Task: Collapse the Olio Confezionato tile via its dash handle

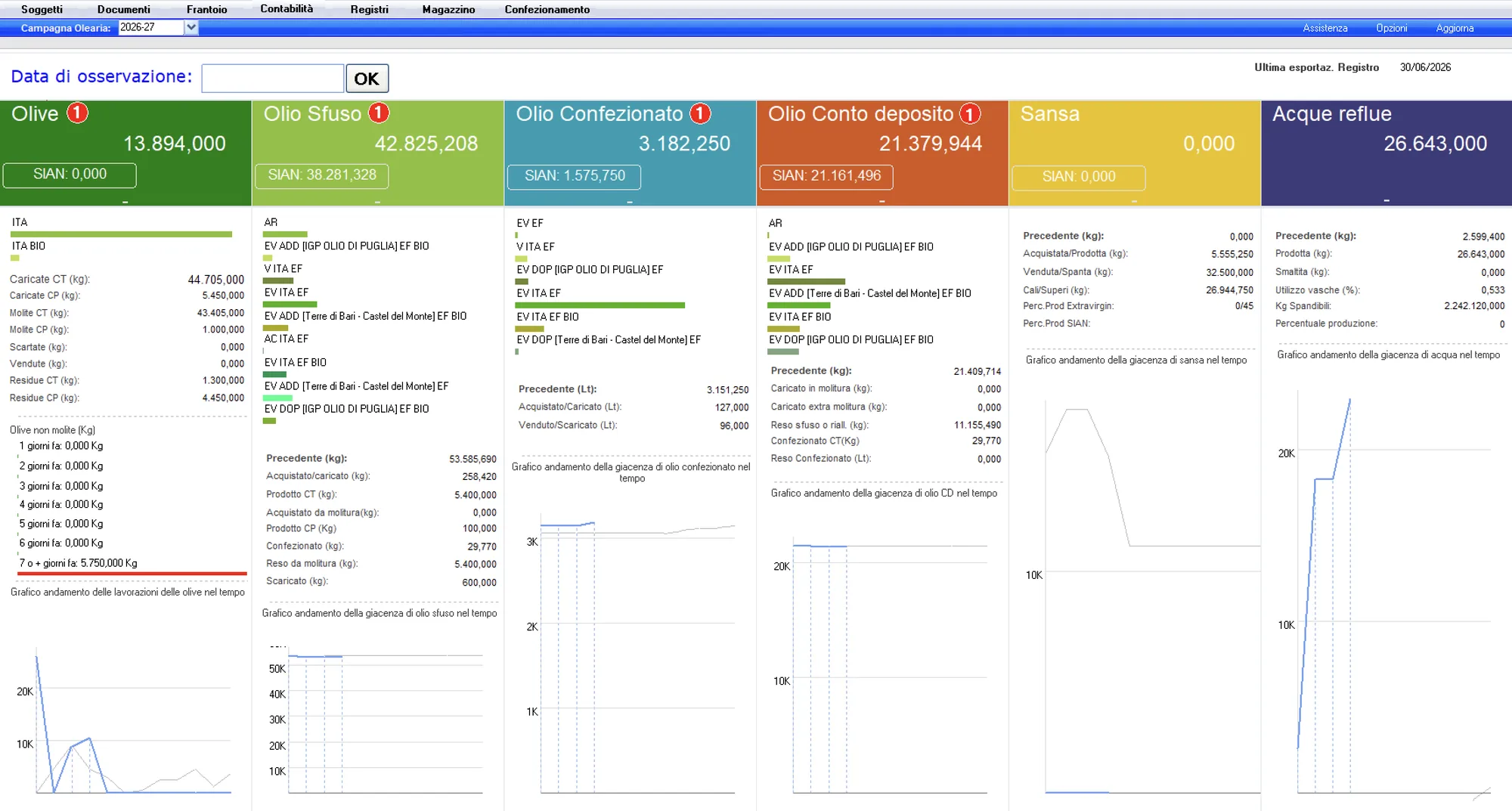Action: (630, 202)
